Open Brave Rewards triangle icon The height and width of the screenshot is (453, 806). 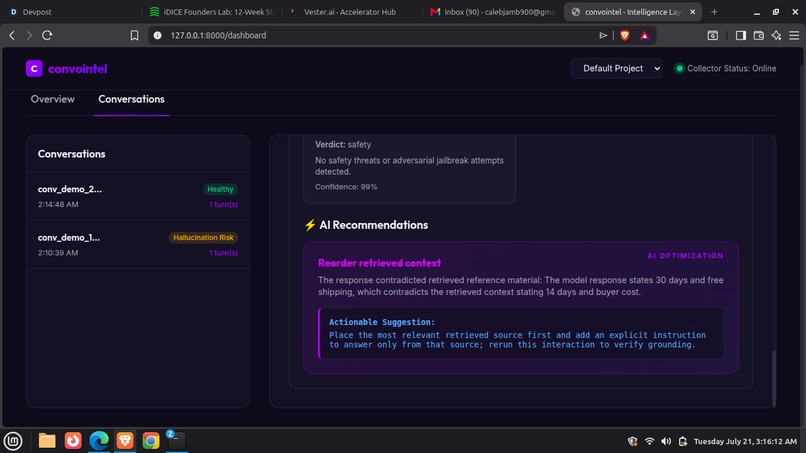click(645, 35)
